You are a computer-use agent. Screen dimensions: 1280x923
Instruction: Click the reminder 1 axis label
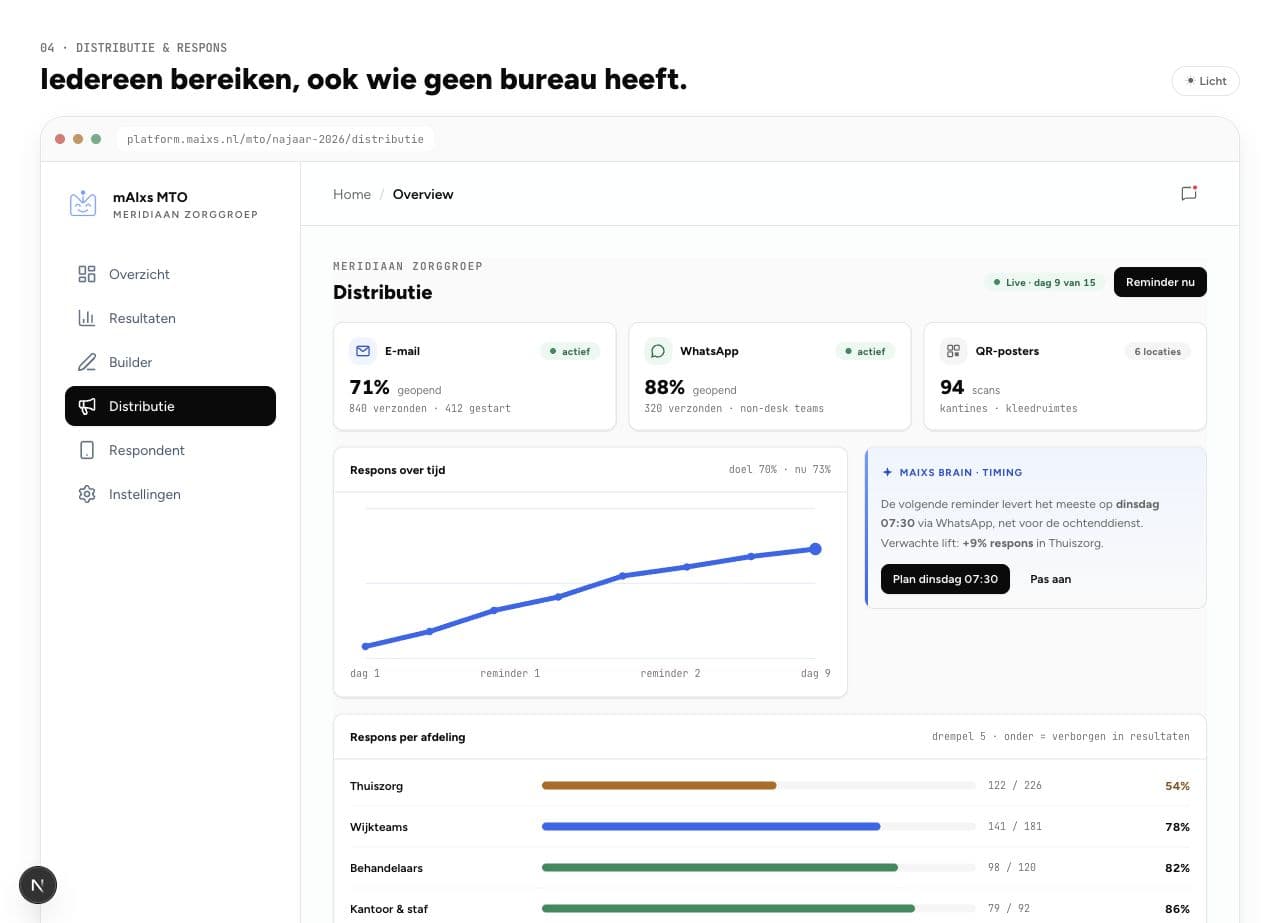click(x=510, y=673)
